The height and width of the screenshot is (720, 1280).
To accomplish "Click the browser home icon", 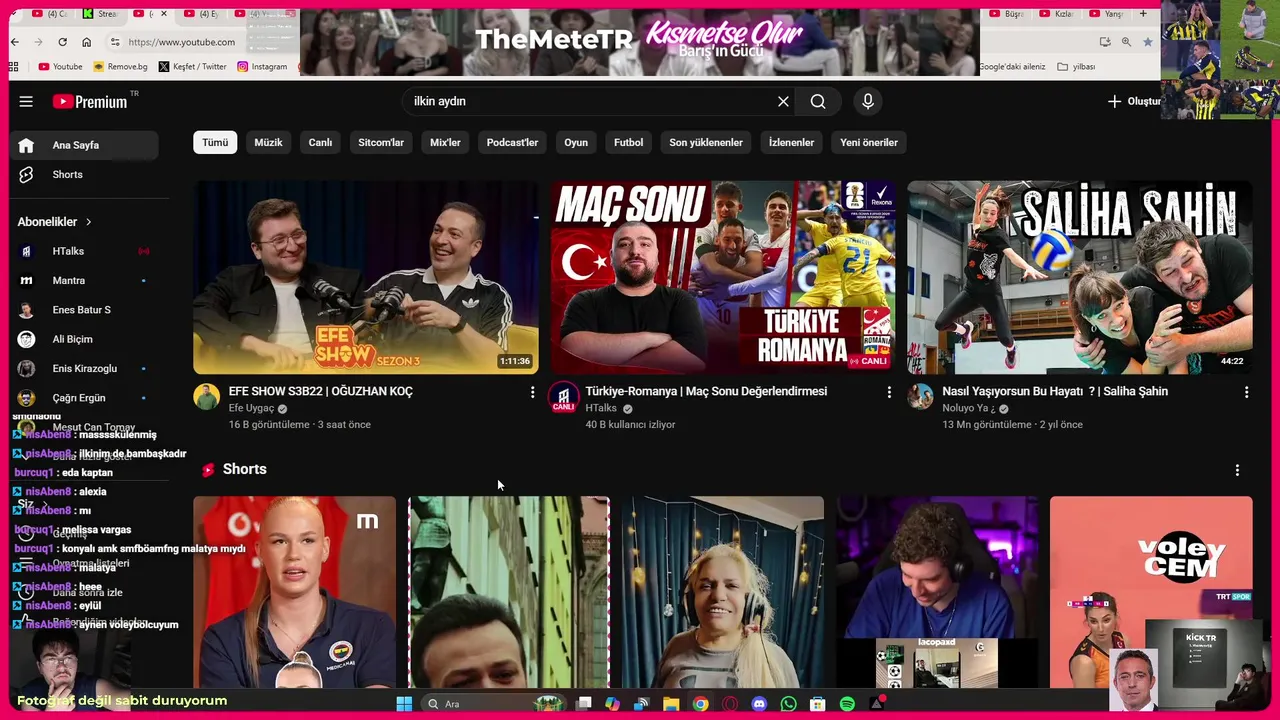I will pos(86,42).
